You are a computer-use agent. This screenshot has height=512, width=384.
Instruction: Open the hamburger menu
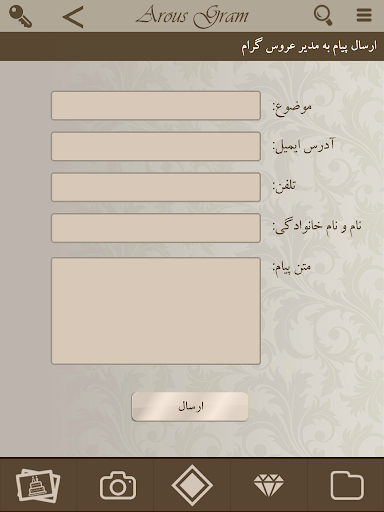coord(364,15)
